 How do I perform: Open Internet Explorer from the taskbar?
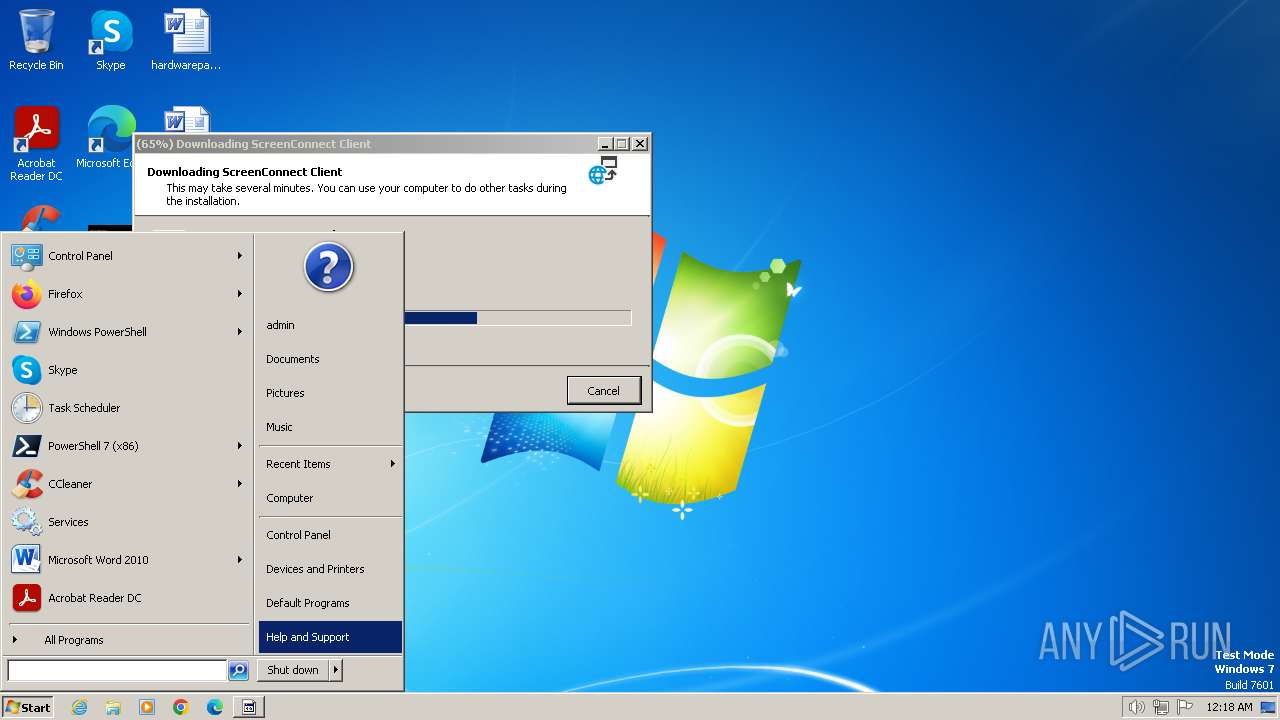(x=79, y=707)
